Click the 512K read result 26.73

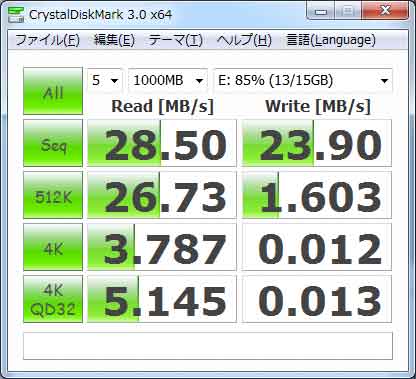coord(162,195)
